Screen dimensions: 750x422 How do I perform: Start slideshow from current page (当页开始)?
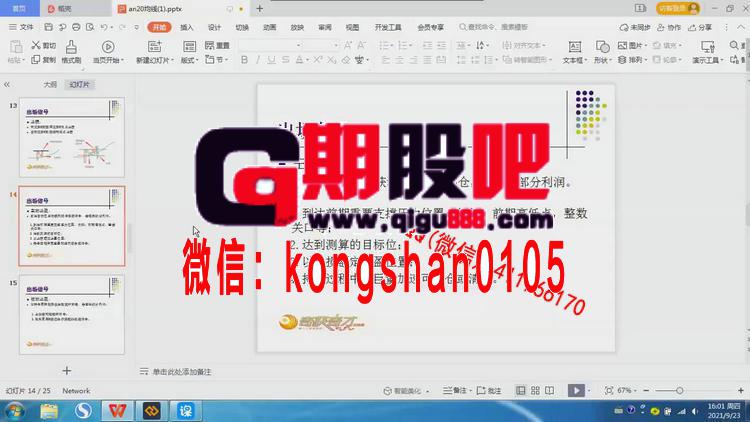[x=108, y=52]
